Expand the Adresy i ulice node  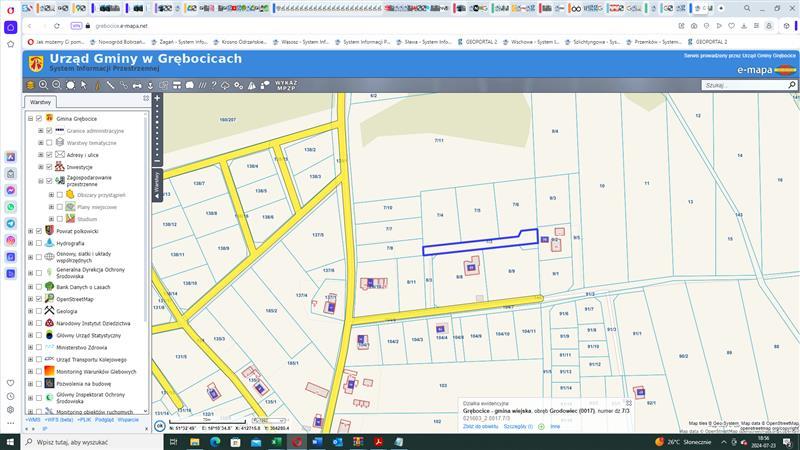pos(41,155)
